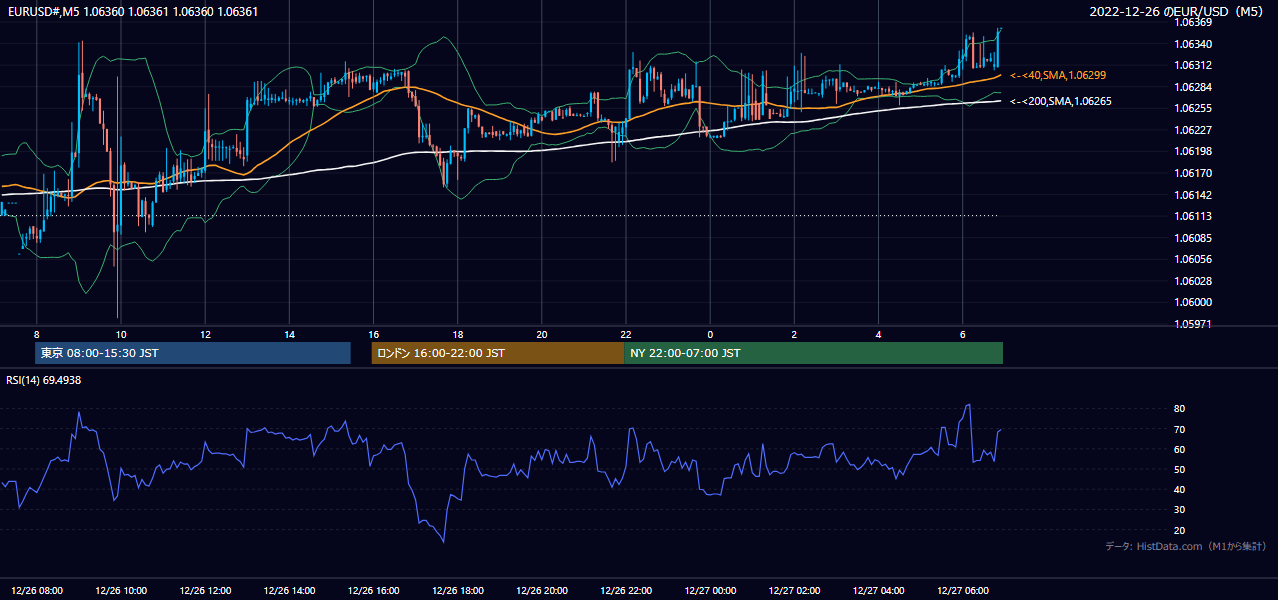Screen dimensions: 1278x600
Task: Click the RSI 20 level label
Action: point(1179,530)
